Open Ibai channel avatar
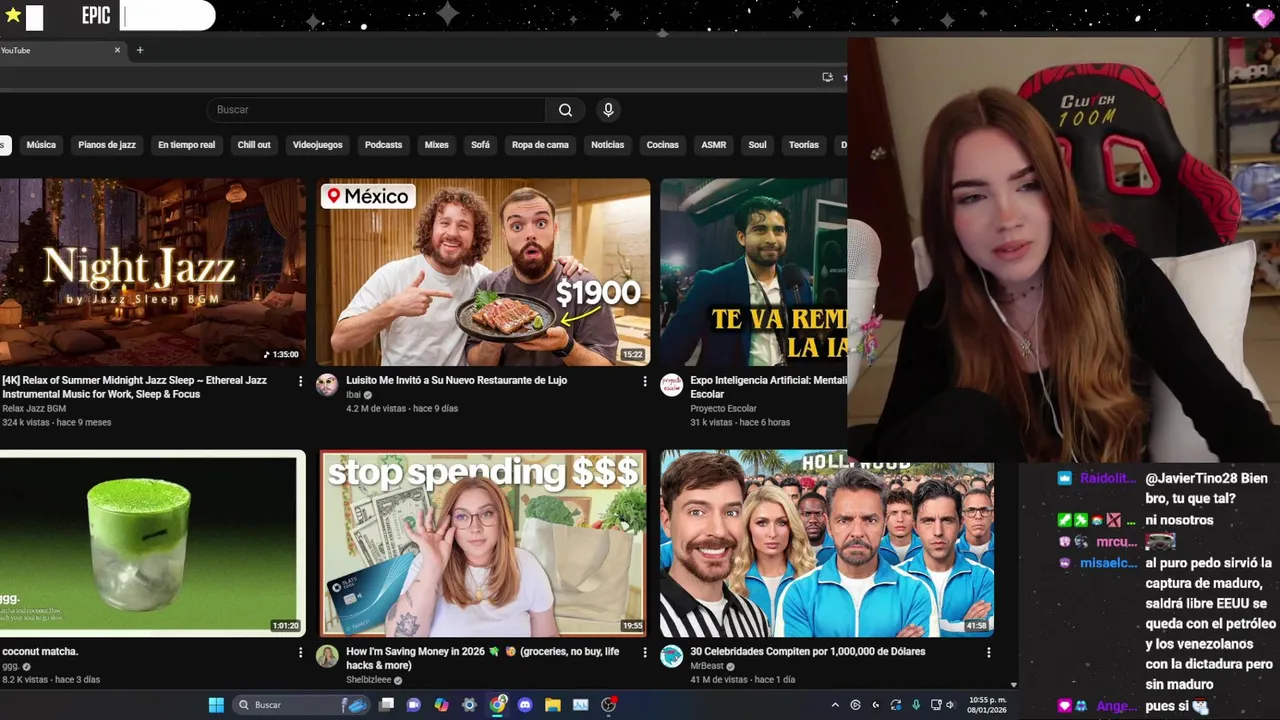 click(x=327, y=385)
